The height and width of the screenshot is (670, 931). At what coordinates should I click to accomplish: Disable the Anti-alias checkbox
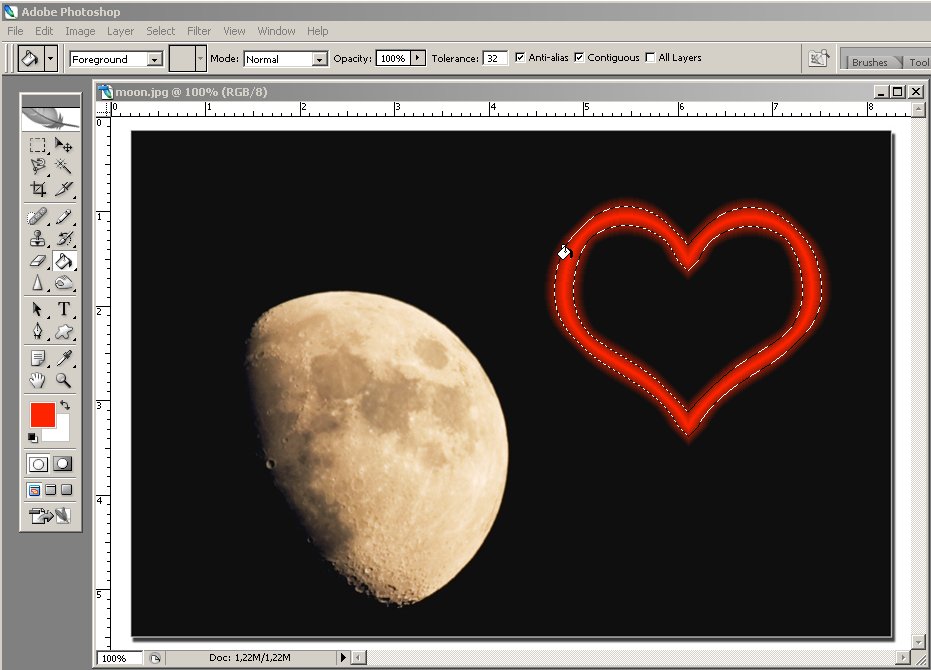(x=519, y=58)
